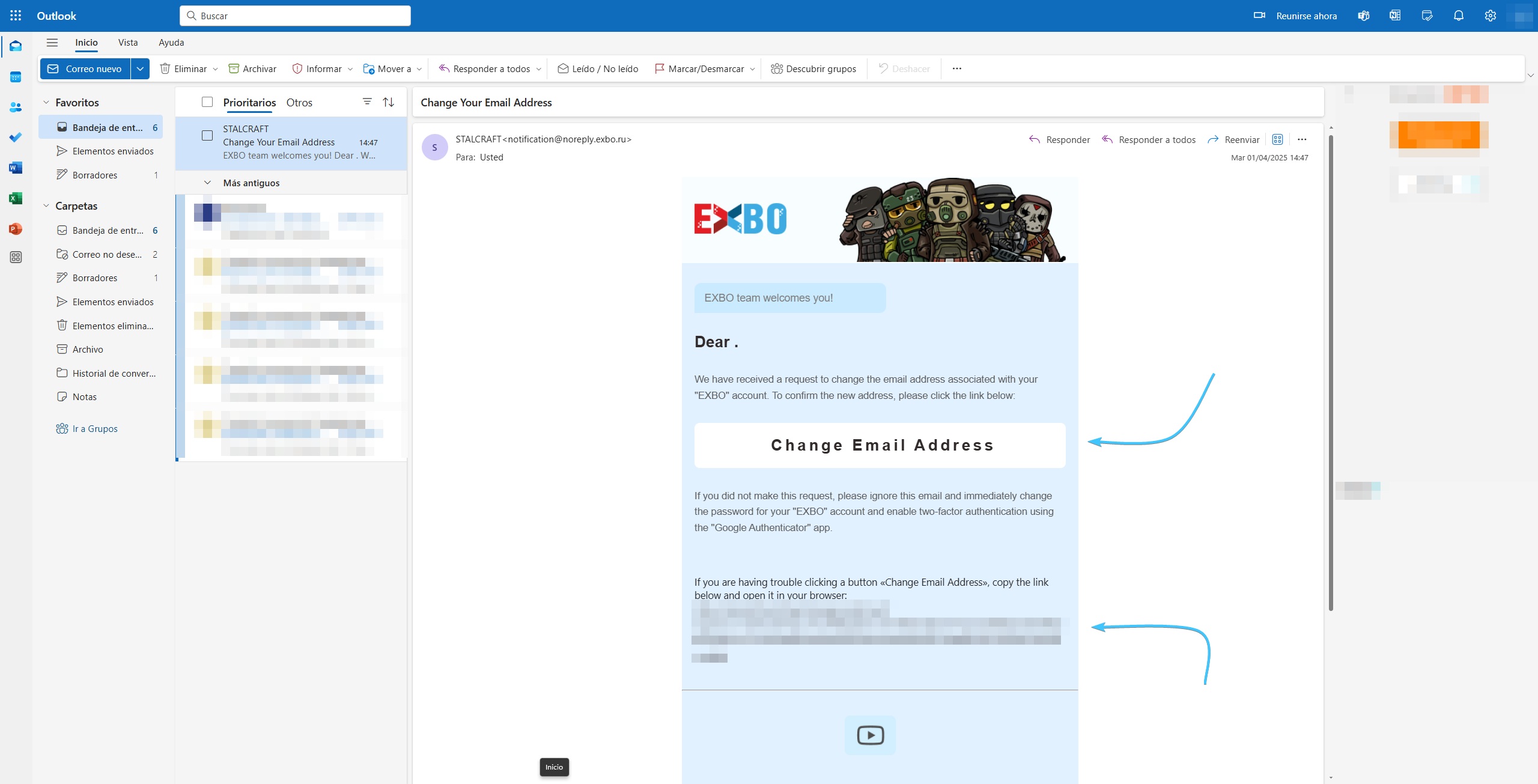Switch to the Inicio ribbon tab
This screenshot has width=1538, height=784.
coord(87,43)
